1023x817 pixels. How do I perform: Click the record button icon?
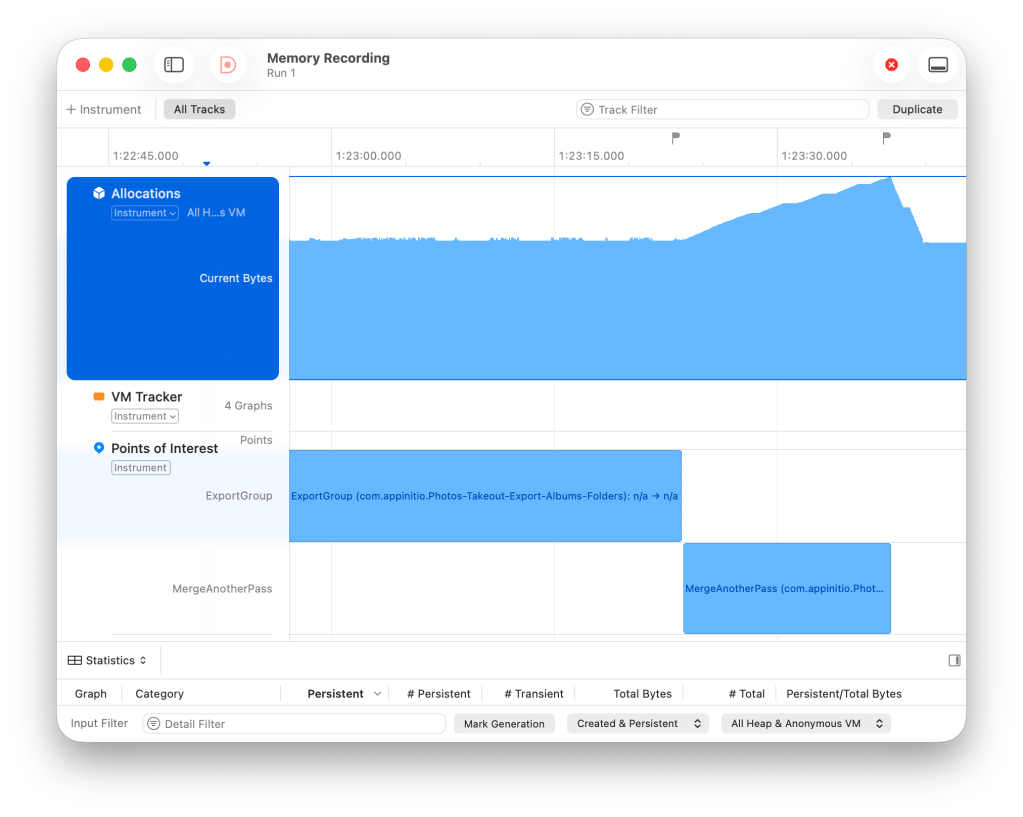(x=228, y=65)
